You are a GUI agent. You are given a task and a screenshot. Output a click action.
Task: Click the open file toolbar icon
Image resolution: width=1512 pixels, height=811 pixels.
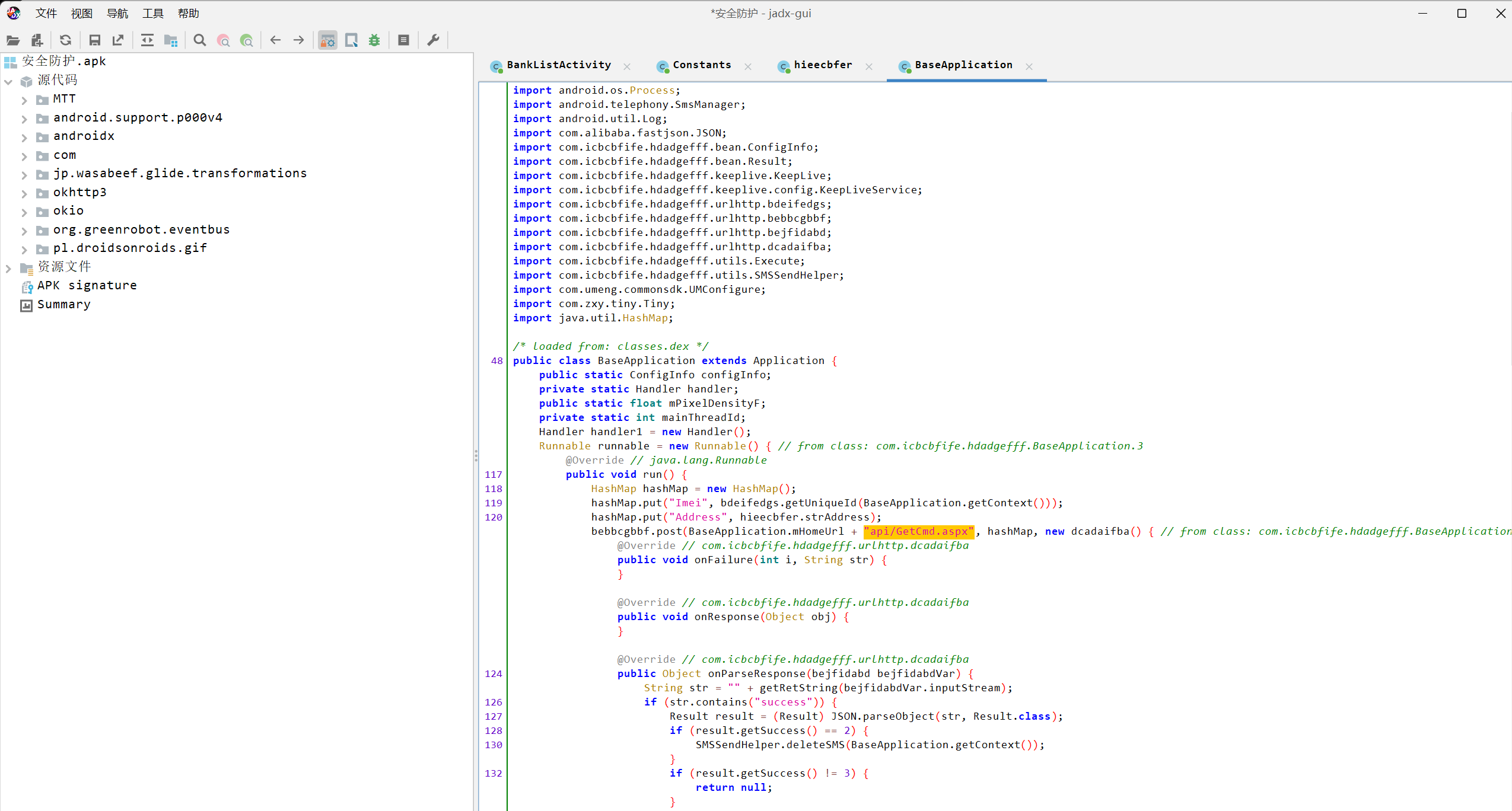tap(13, 40)
